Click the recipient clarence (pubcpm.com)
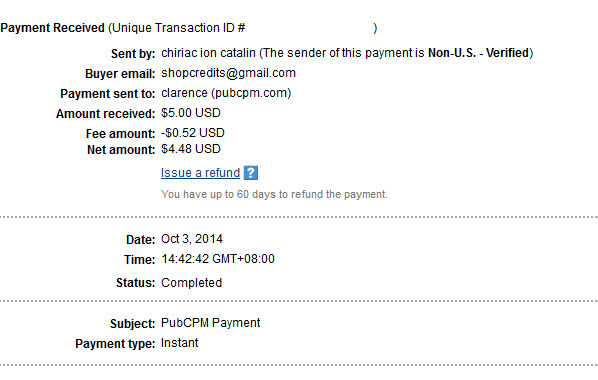Viewport: 598px width, 380px height. coord(226,93)
